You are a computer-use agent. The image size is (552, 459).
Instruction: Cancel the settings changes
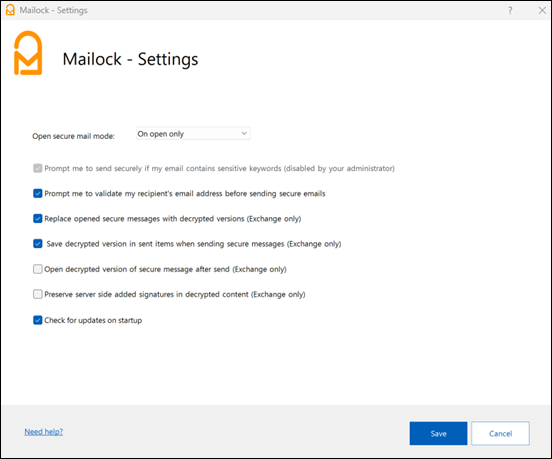[x=500, y=433]
